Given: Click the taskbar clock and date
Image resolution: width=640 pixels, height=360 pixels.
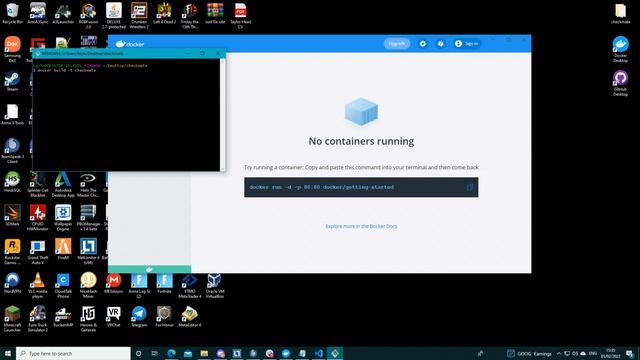Looking at the screenshot, I should pos(611,353).
